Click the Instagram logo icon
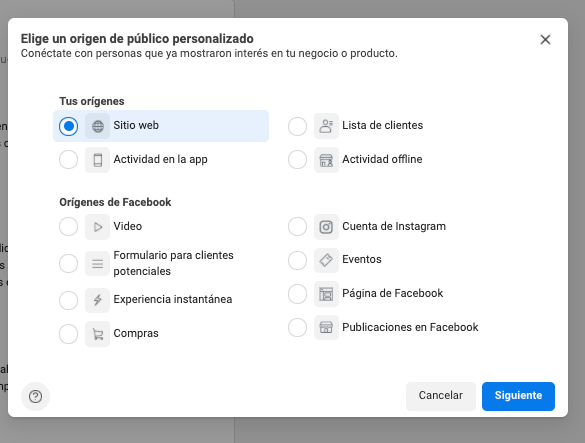This screenshot has height=443, width=585. coord(326,227)
